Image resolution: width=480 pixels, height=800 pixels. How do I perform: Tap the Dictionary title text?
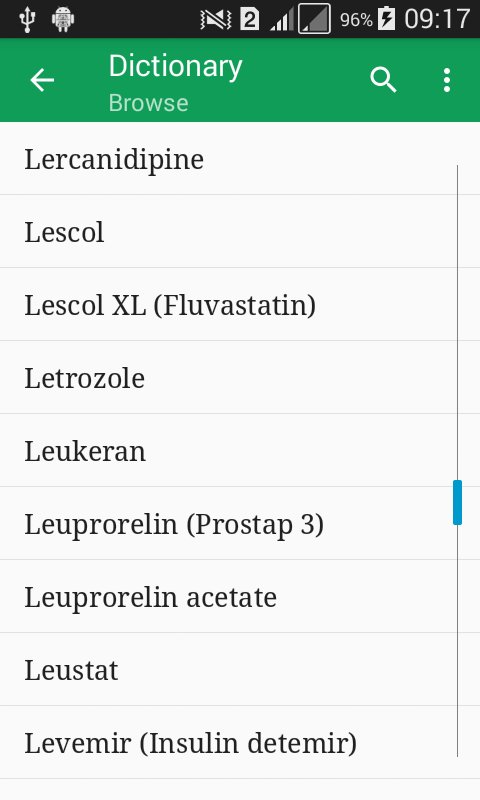click(175, 67)
